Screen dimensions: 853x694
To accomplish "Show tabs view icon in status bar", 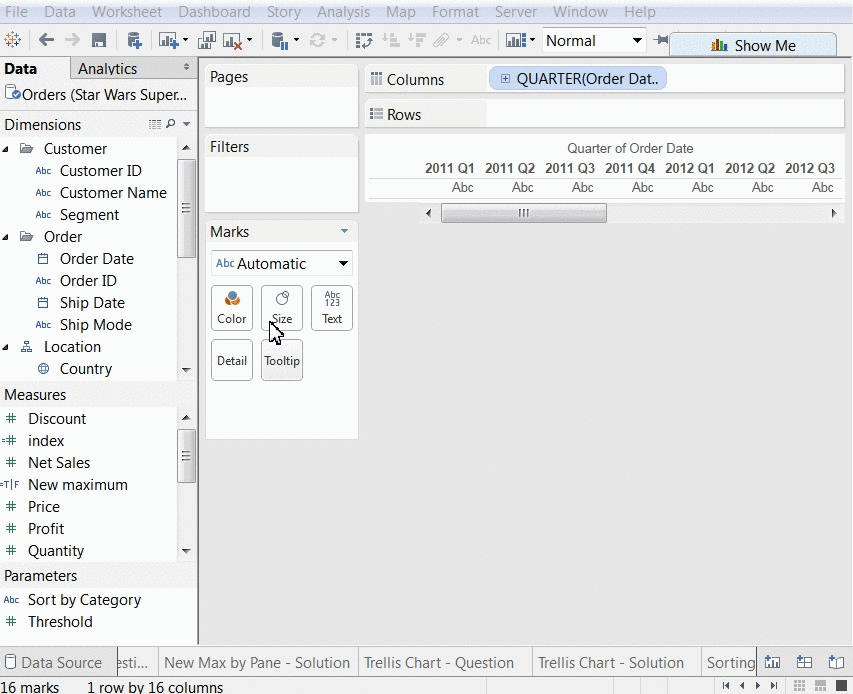I will click(841, 686).
